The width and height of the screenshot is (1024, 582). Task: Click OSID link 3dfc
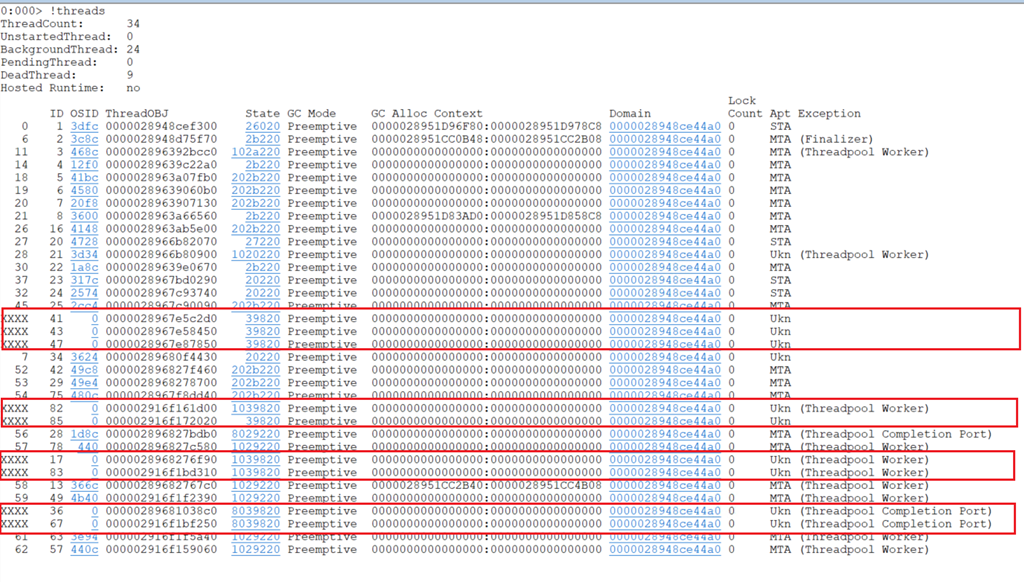click(x=85, y=127)
